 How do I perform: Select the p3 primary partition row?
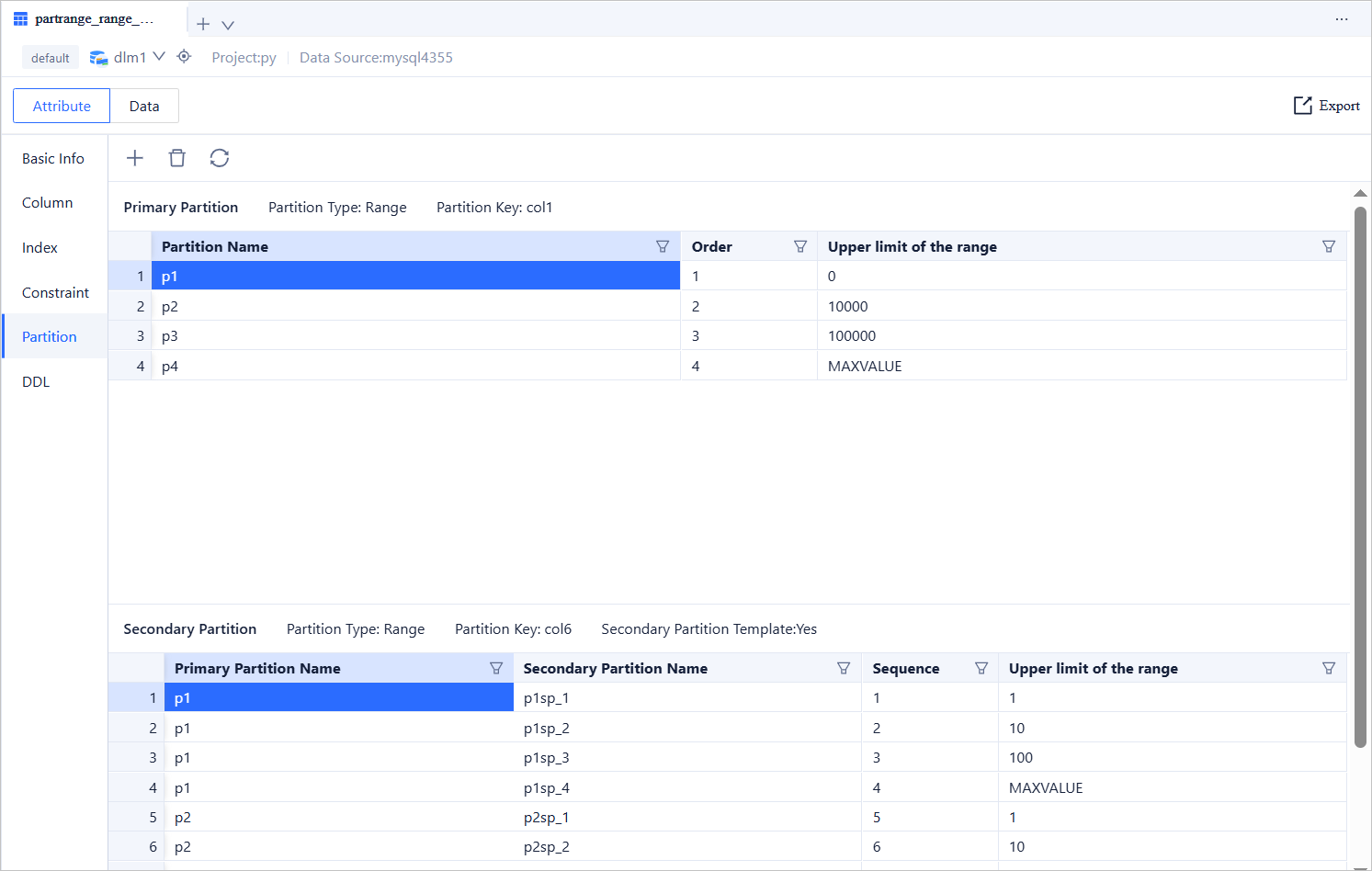[x=414, y=336]
